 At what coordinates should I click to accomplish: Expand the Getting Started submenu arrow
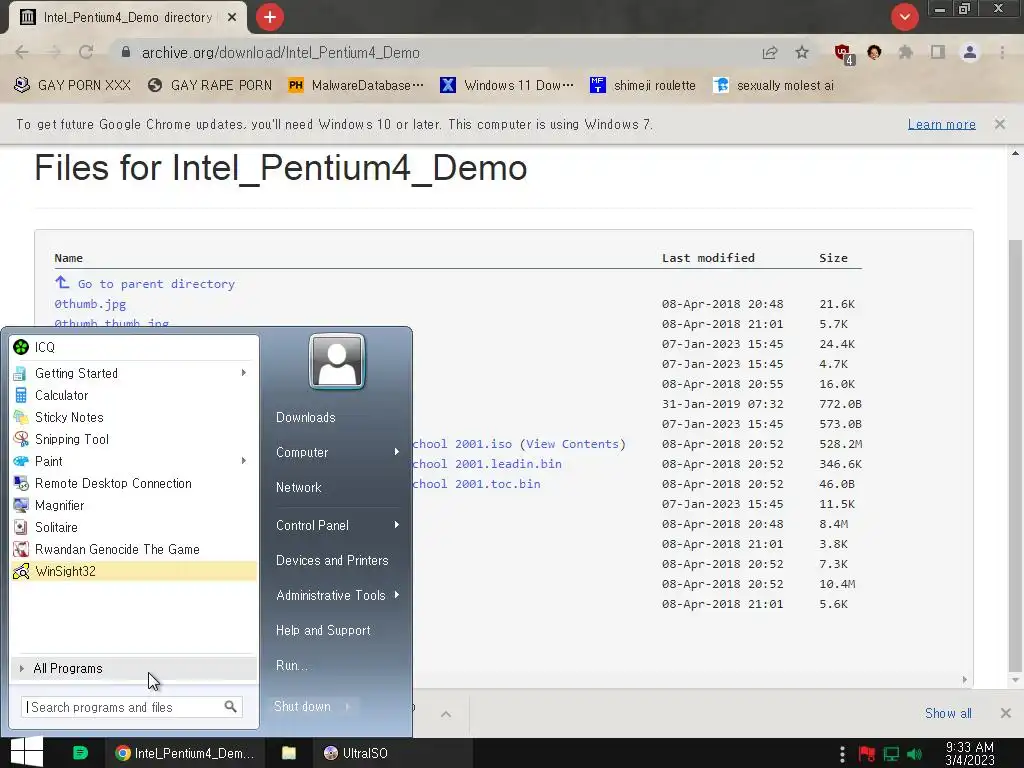(x=244, y=373)
